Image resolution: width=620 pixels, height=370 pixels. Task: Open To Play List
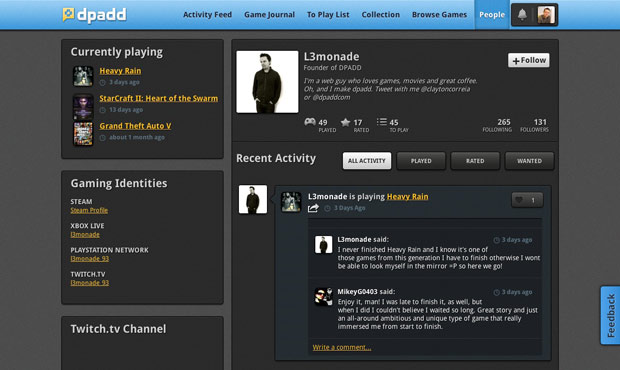pyautogui.click(x=328, y=15)
